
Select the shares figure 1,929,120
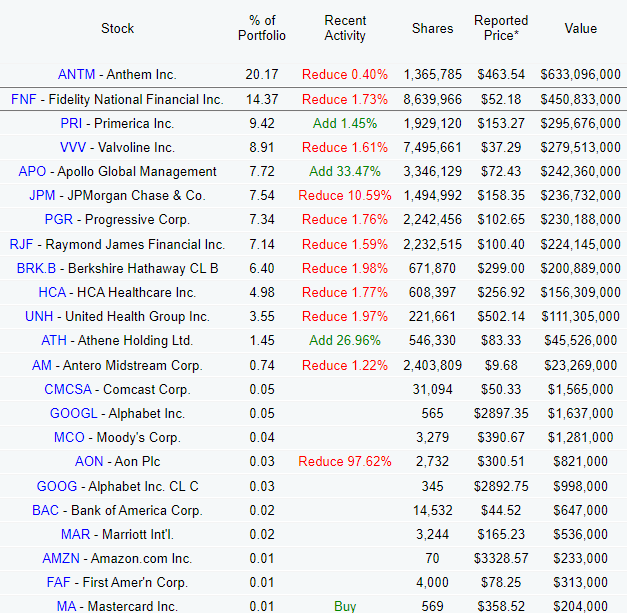pyautogui.click(x=432, y=123)
